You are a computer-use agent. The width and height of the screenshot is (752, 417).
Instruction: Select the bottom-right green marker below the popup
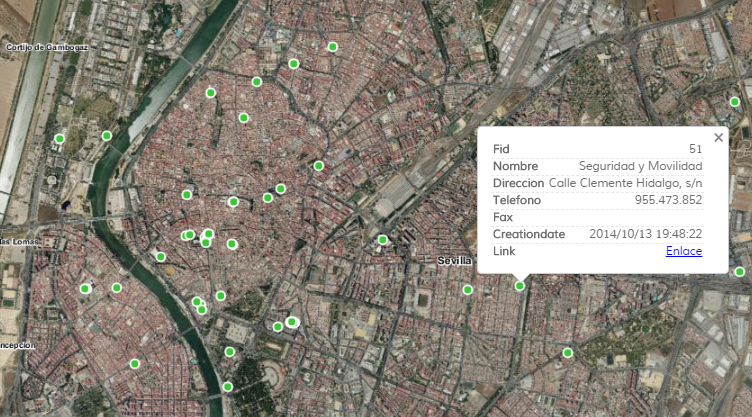click(567, 352)
